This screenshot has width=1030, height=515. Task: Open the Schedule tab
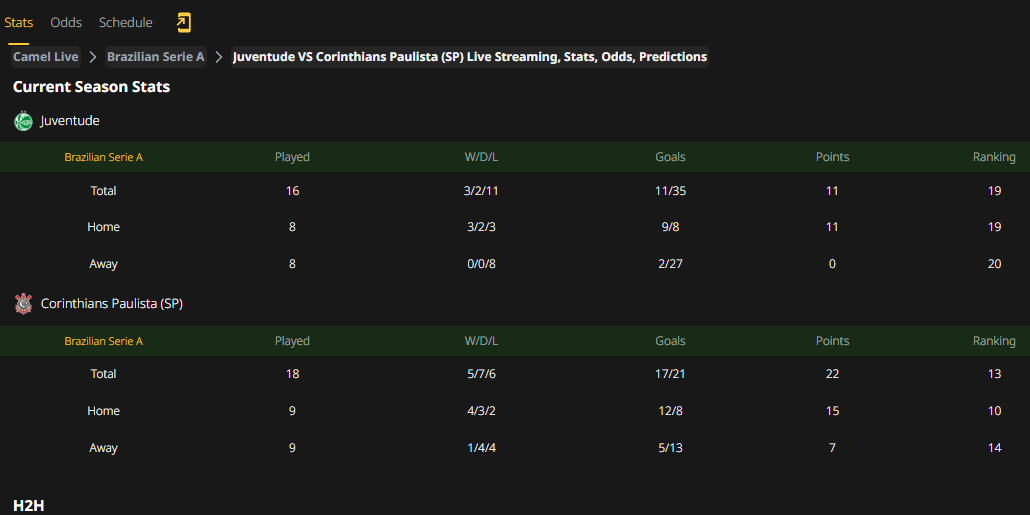(125, 22)
